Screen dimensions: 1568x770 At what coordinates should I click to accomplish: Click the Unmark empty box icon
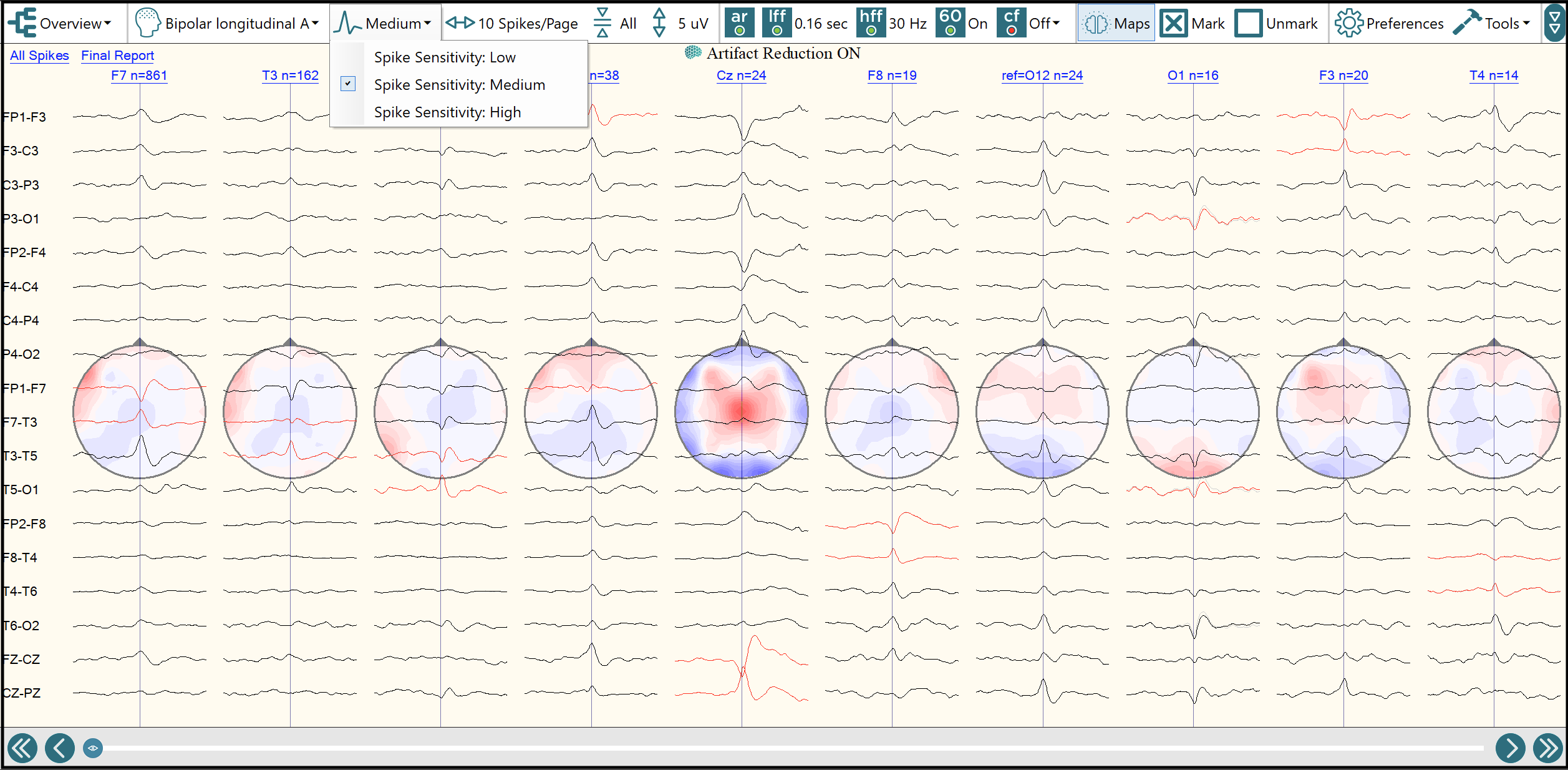point(1249,24)
